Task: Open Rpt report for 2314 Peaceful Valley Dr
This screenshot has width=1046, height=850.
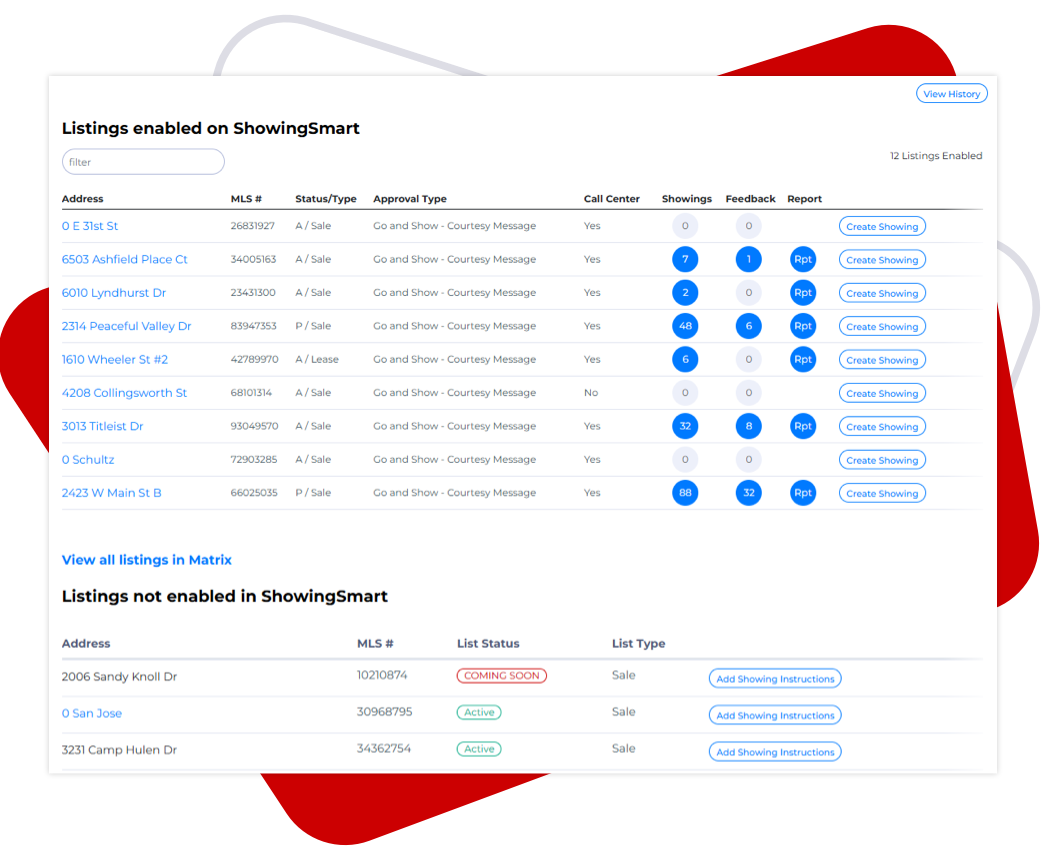Action: click(x=803, y=326)
